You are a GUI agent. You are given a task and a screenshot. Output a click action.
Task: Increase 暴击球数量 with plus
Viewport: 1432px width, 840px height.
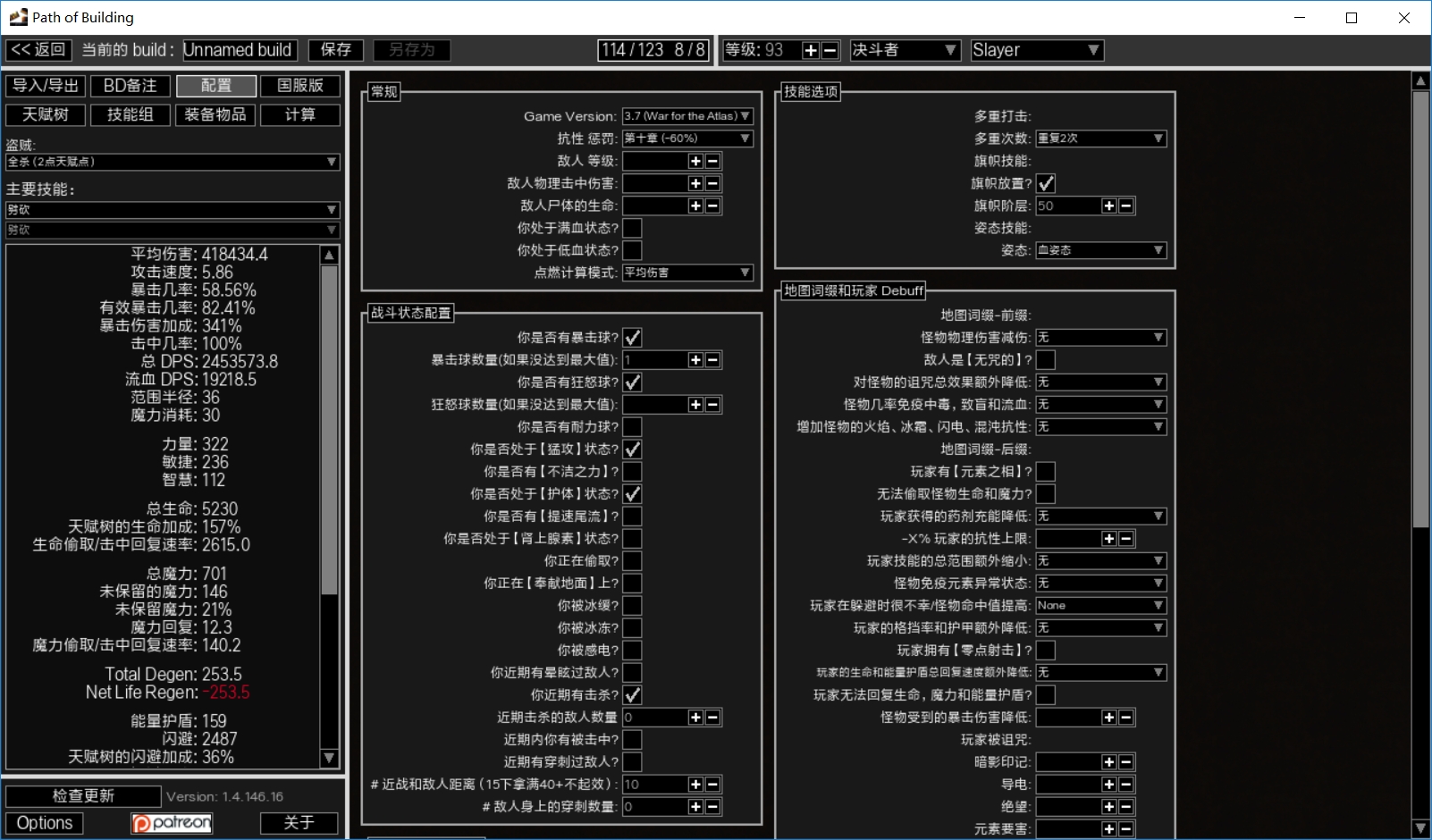(x=695, y=360)
